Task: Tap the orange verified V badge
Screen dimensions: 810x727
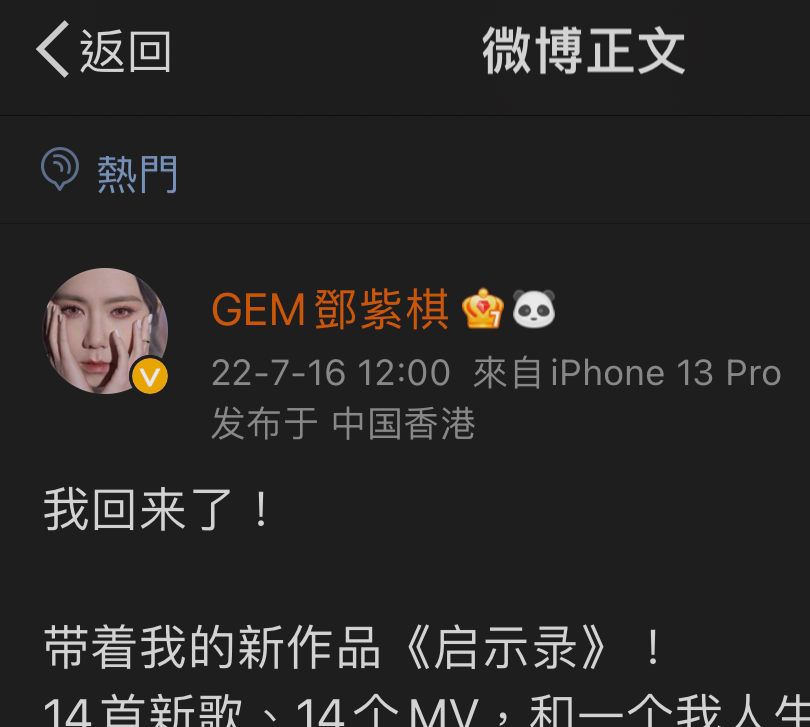Action: [150, 377]
